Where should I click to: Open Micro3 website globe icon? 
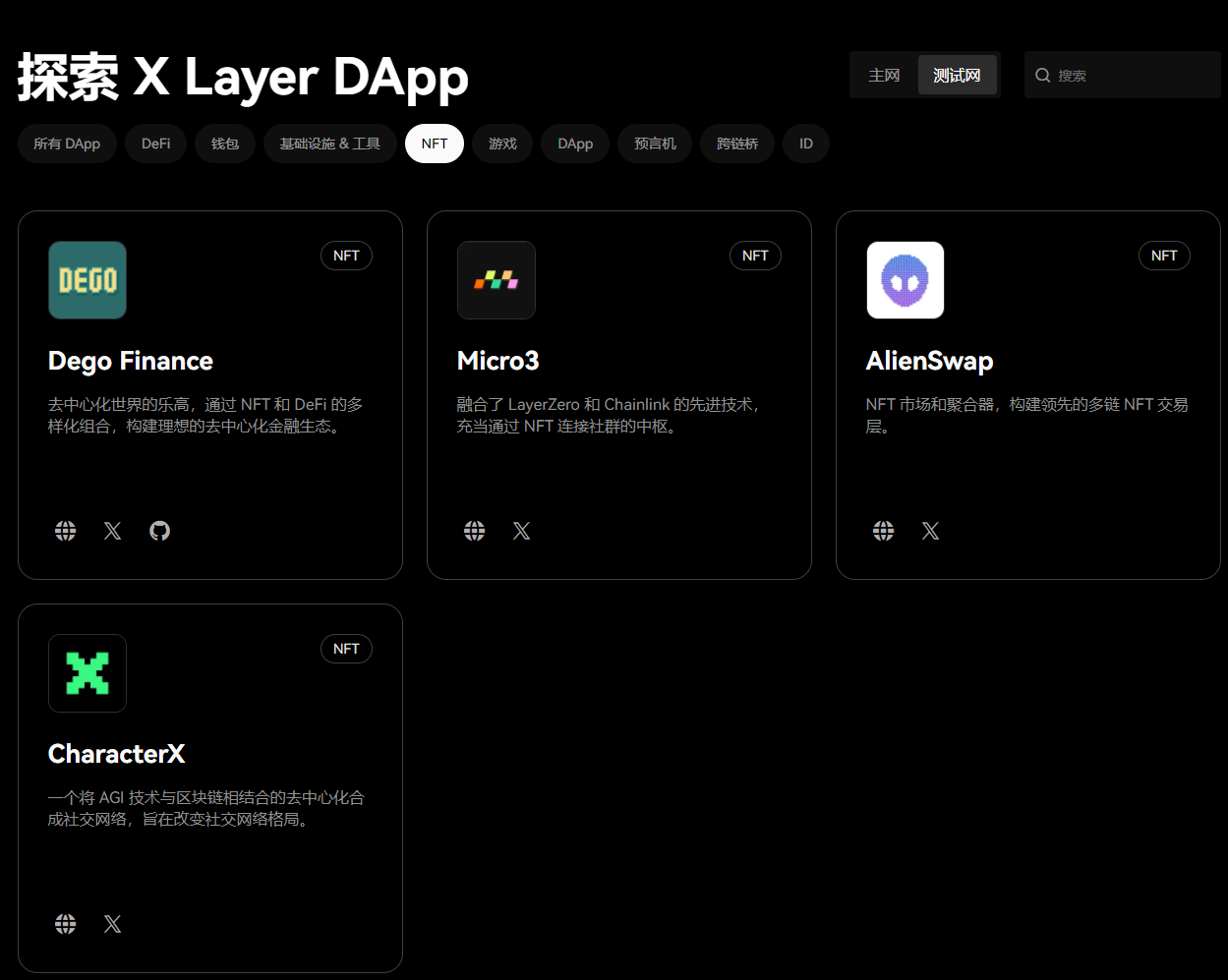tap(475, 531)
